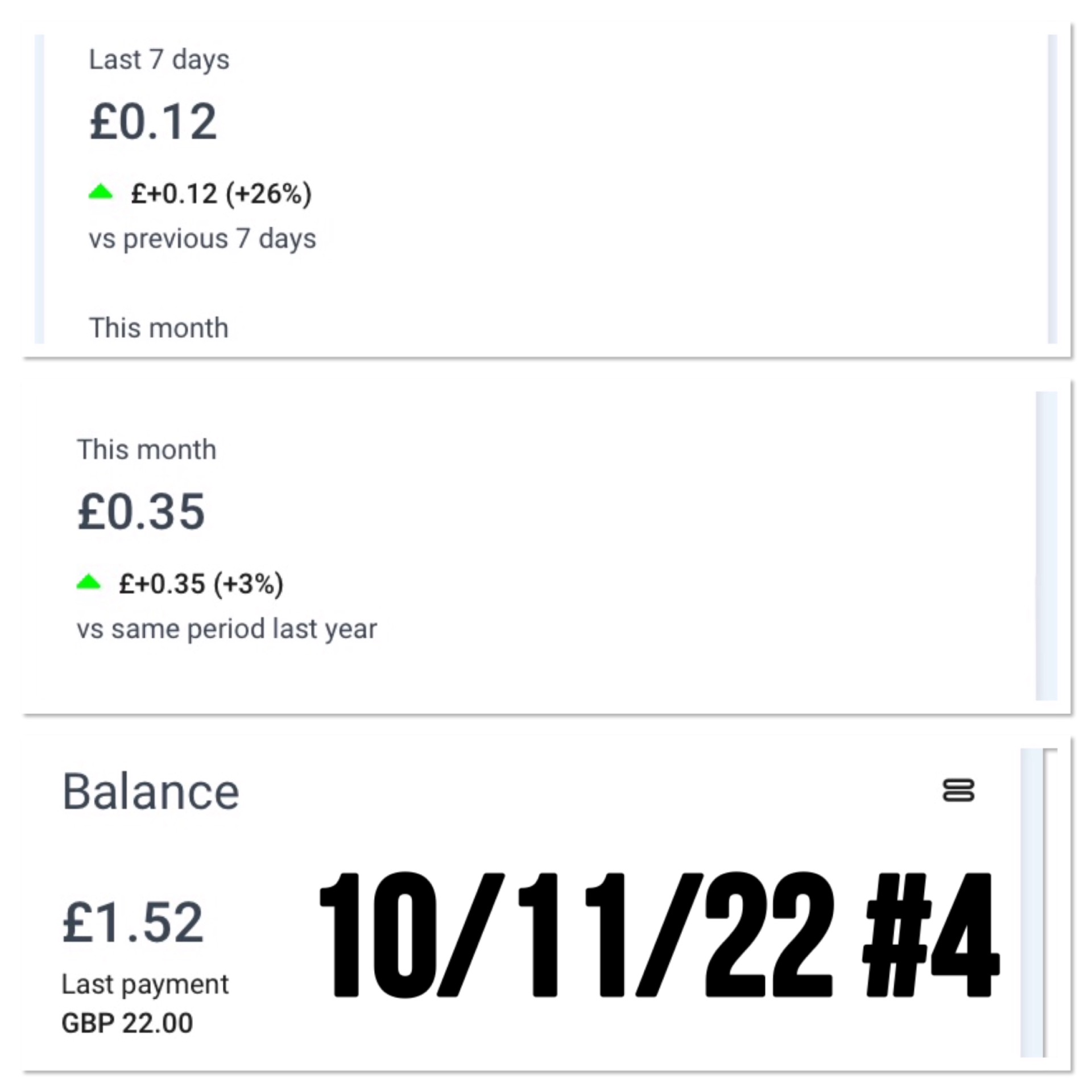The height and width of the screenshot is (1092, 1092).
Task: Click green up arrow beside £+0.35
Action: tap(89, 582)
